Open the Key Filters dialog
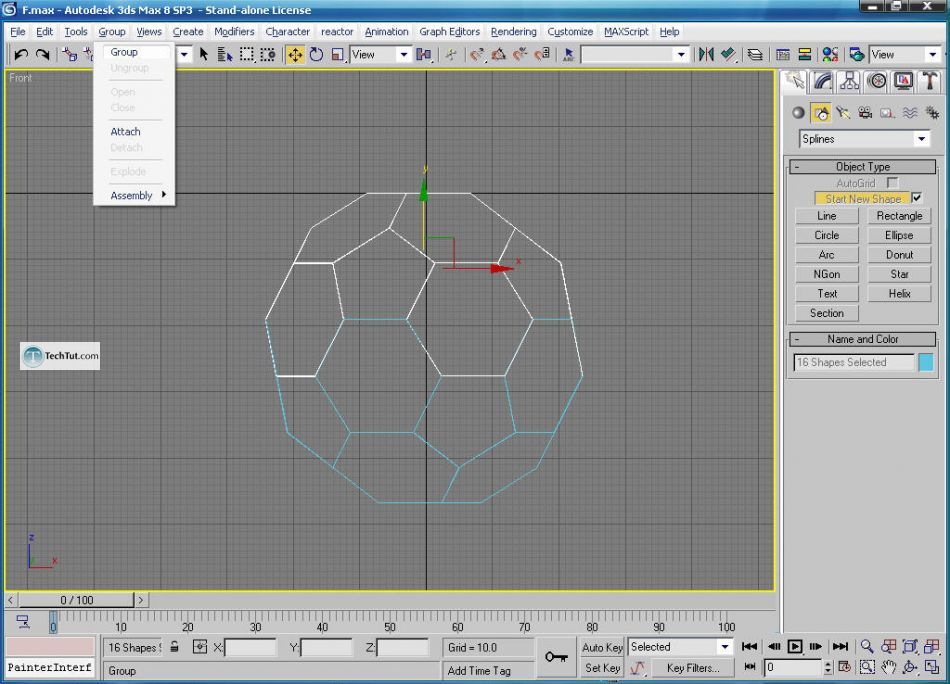950x684 pixels. 693,668
